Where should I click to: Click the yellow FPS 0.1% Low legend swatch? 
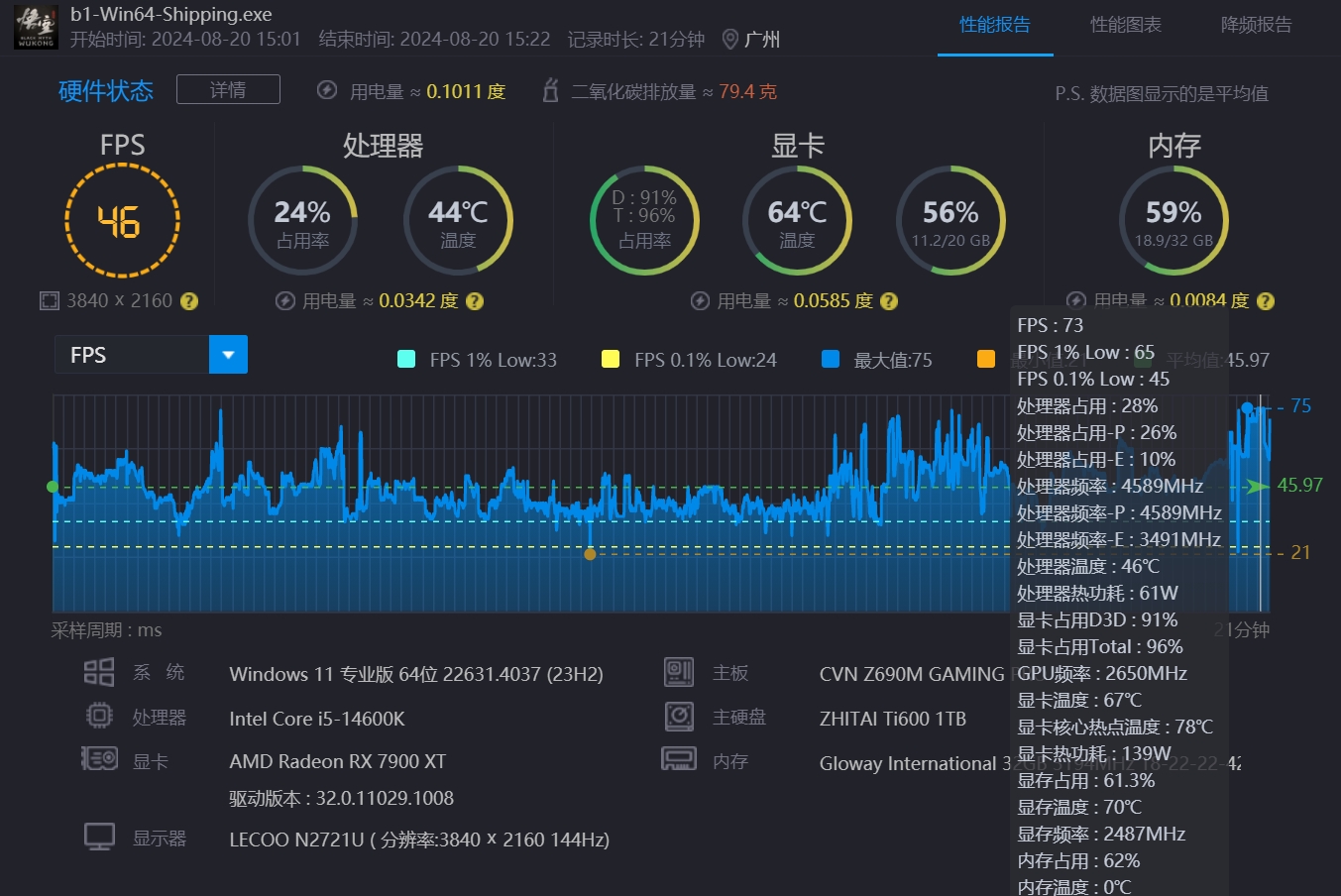click(x=611, y=359)
